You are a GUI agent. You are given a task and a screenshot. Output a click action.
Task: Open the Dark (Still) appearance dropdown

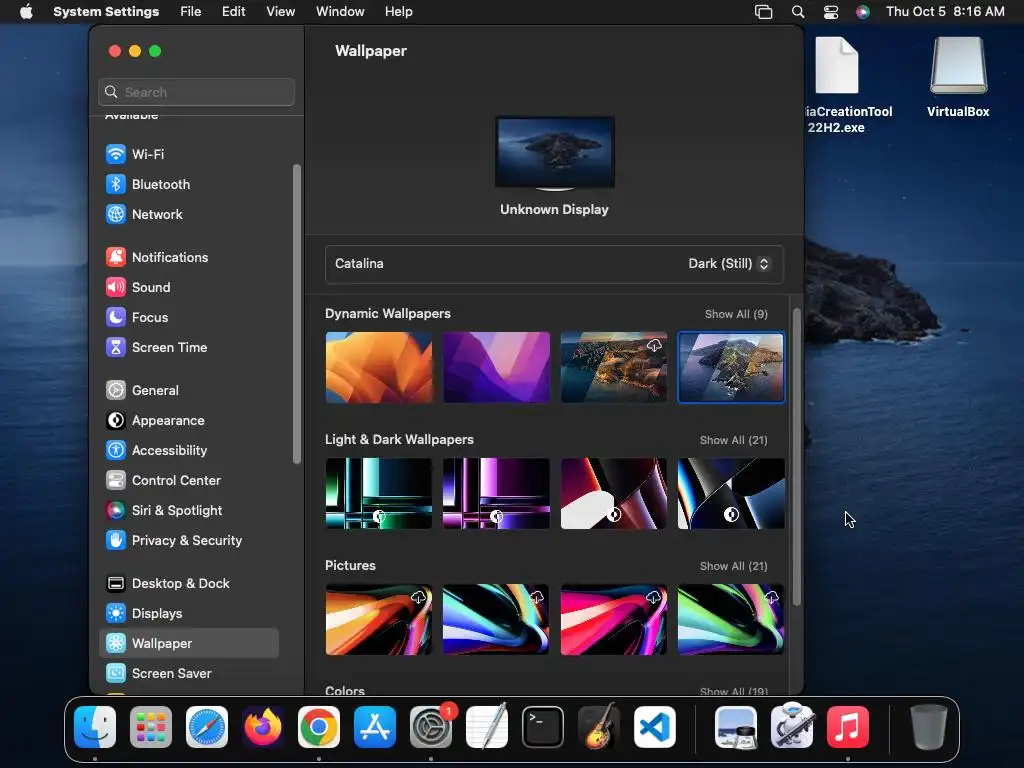pos(729,264)
